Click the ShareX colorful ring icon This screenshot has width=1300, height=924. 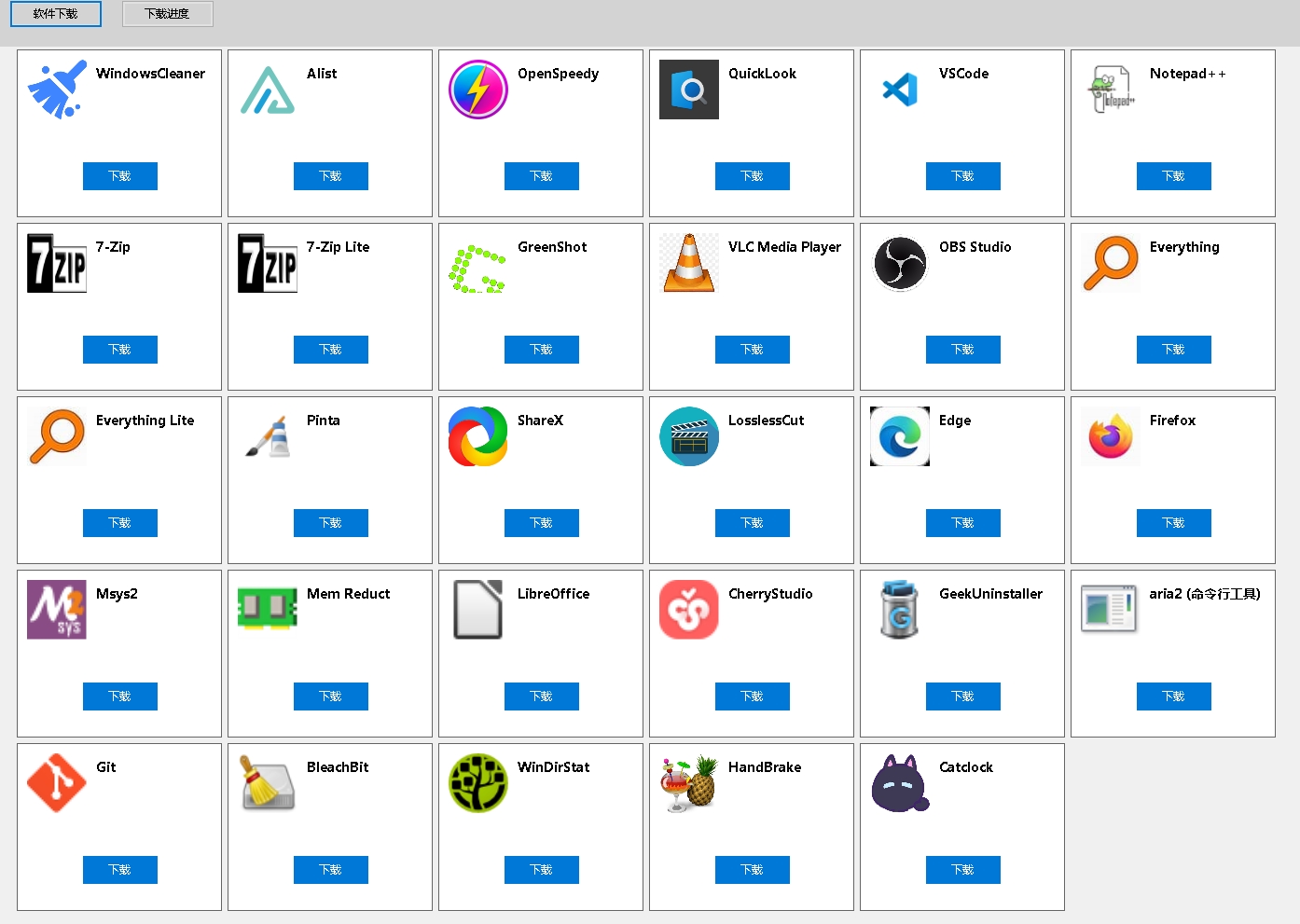478,436
